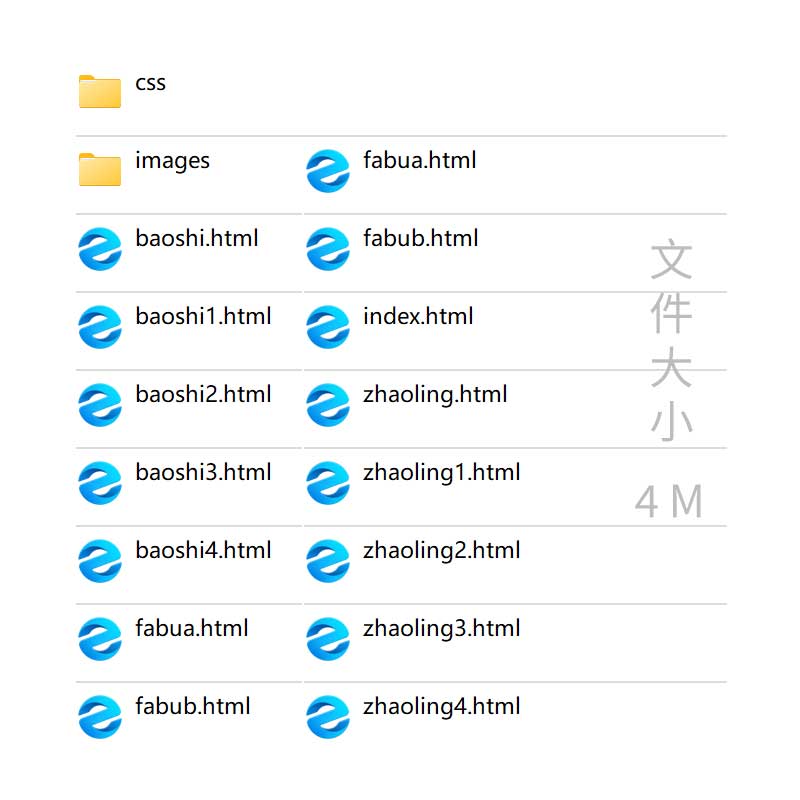Select the baoshi2.html file name
This screenshot has height=800, width=800.
203,394
